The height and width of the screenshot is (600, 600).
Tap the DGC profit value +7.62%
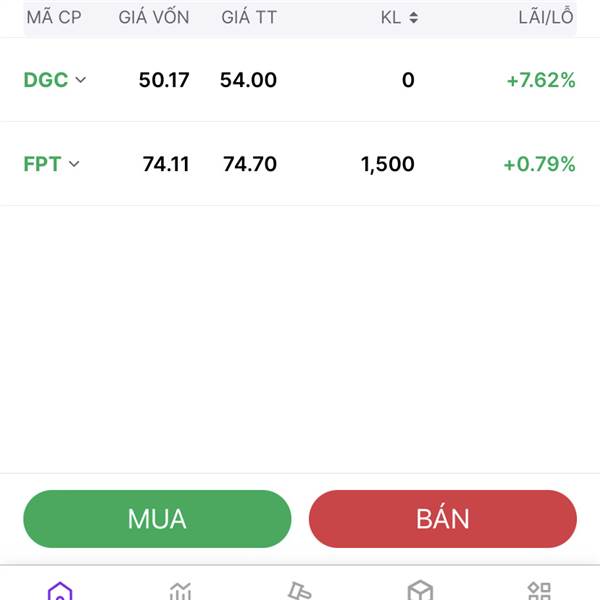[541, 80]
